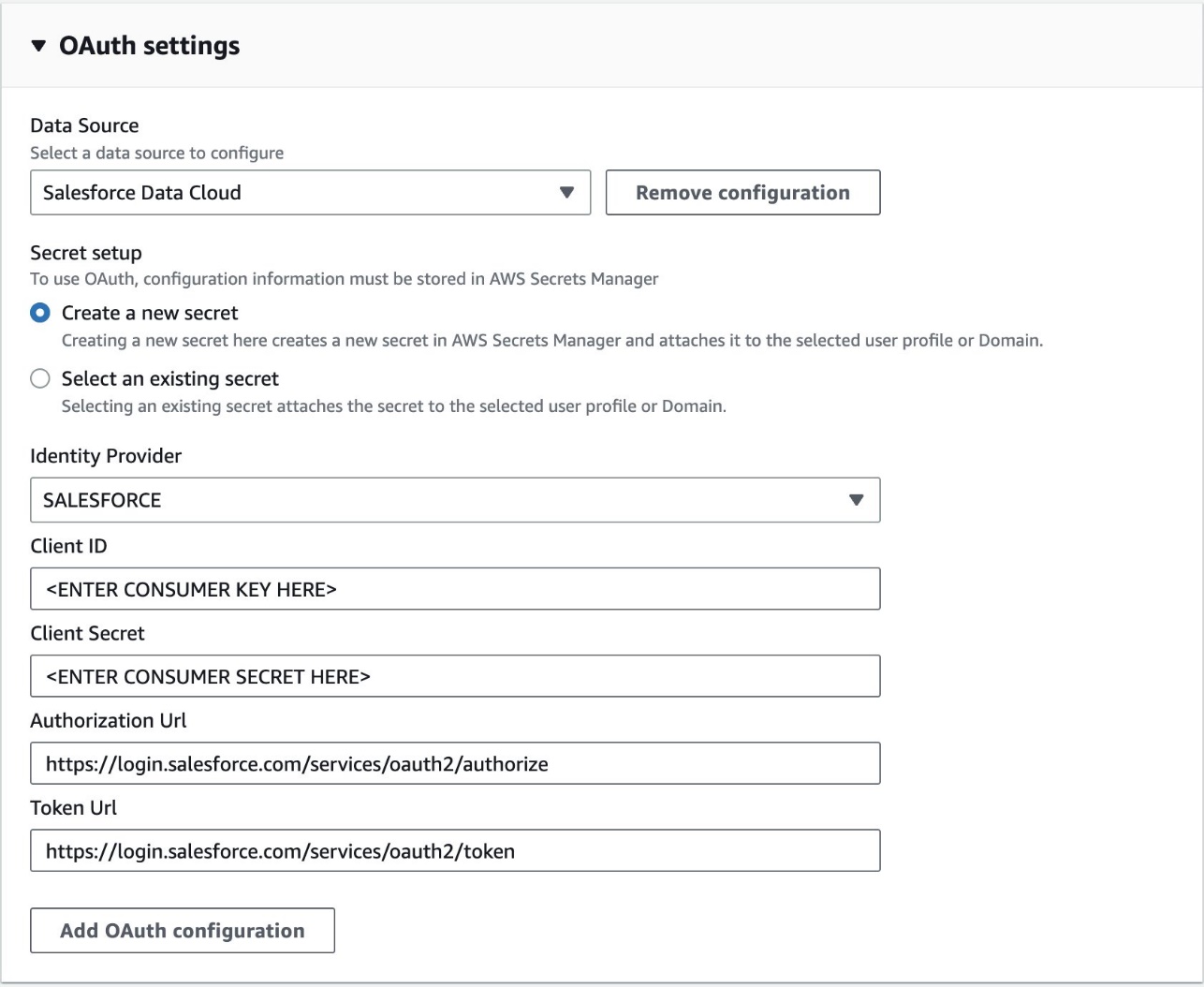Viewport: 1204px width, 987px height.
Task: Click into the Authorization Url field
Action: point(455,763)
